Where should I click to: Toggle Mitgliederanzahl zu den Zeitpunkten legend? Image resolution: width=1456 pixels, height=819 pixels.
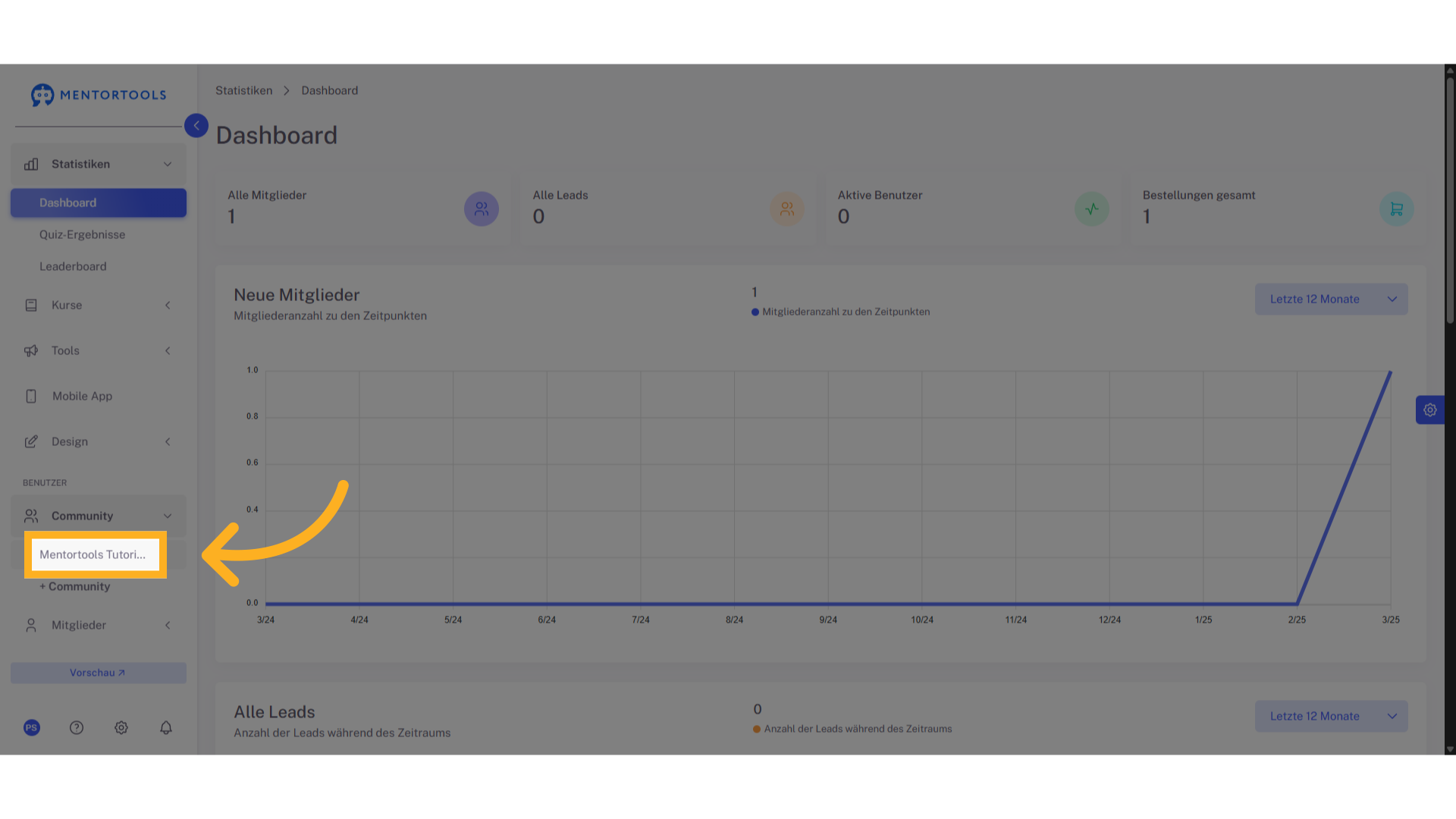coord(840,312)
